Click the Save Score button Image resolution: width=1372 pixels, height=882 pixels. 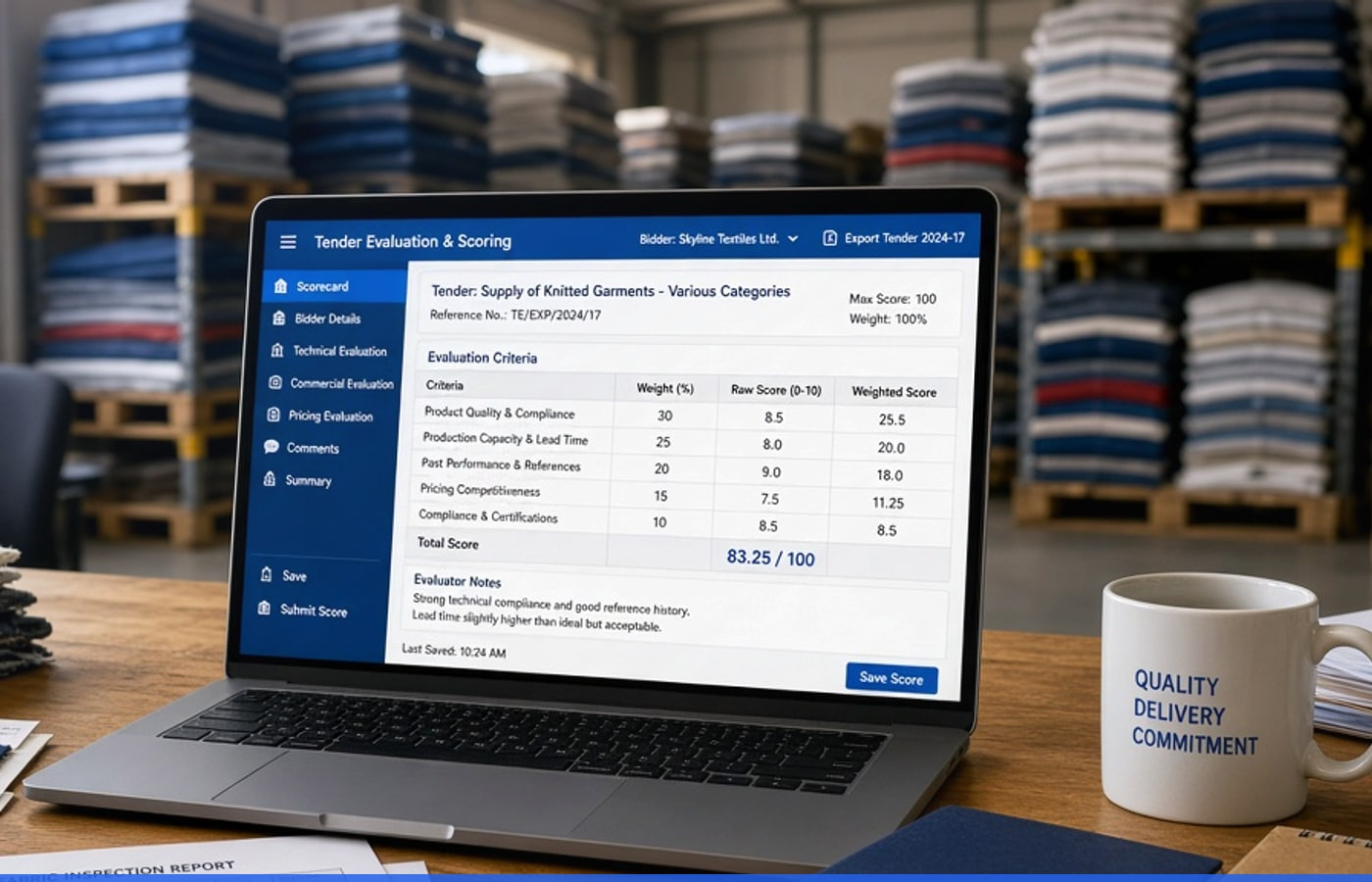[x=891, y=678]
